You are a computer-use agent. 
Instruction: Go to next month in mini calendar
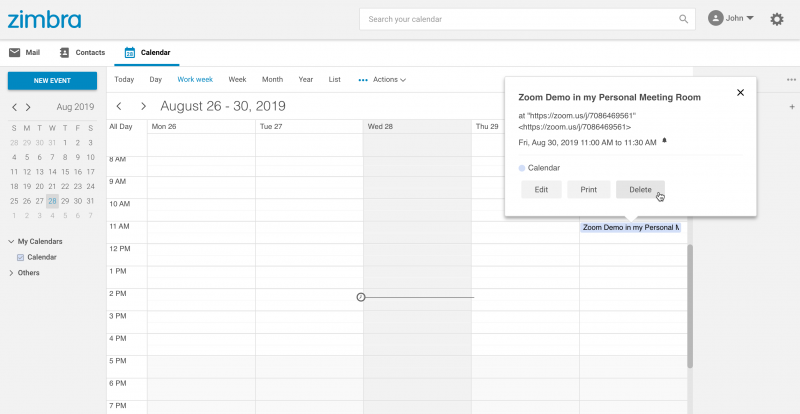click(x=28, y=107)
